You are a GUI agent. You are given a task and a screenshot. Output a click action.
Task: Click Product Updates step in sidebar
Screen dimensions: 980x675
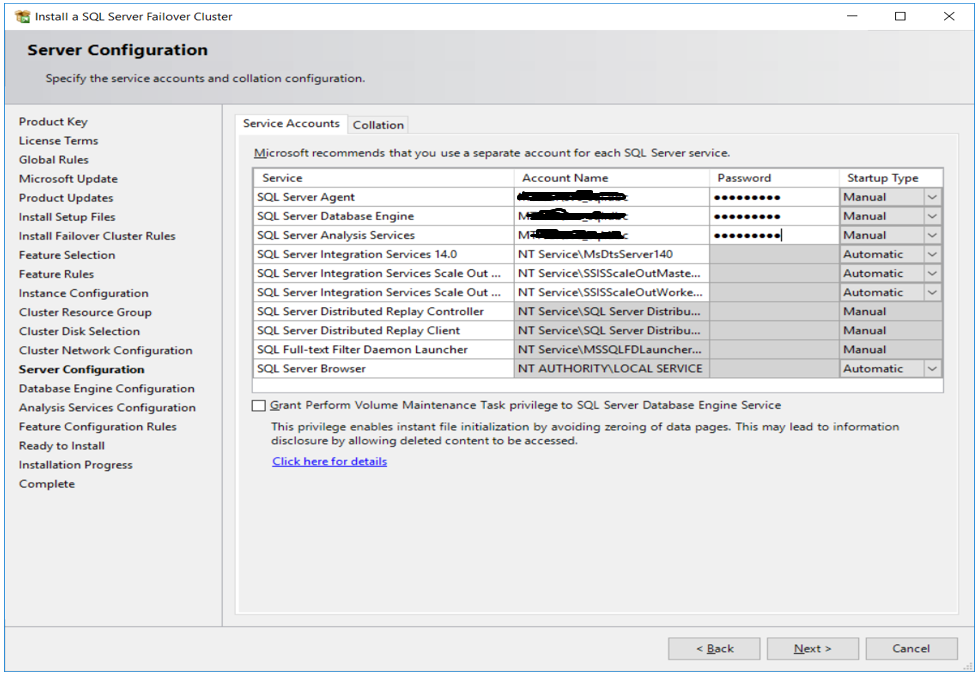pos(66,198)
